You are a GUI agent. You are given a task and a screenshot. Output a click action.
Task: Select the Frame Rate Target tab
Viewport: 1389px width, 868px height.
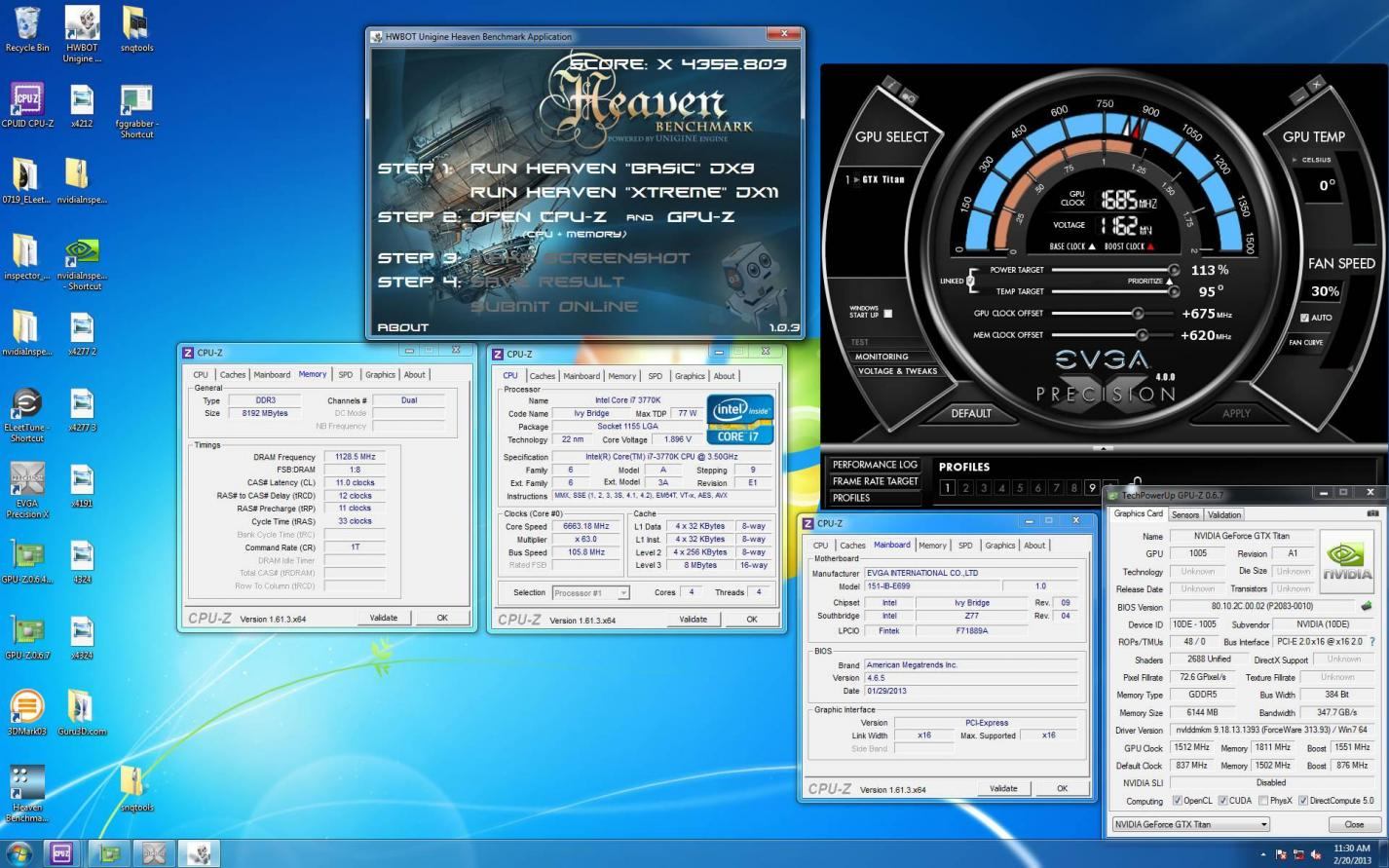pyautogui.click(x=875, y=481)
